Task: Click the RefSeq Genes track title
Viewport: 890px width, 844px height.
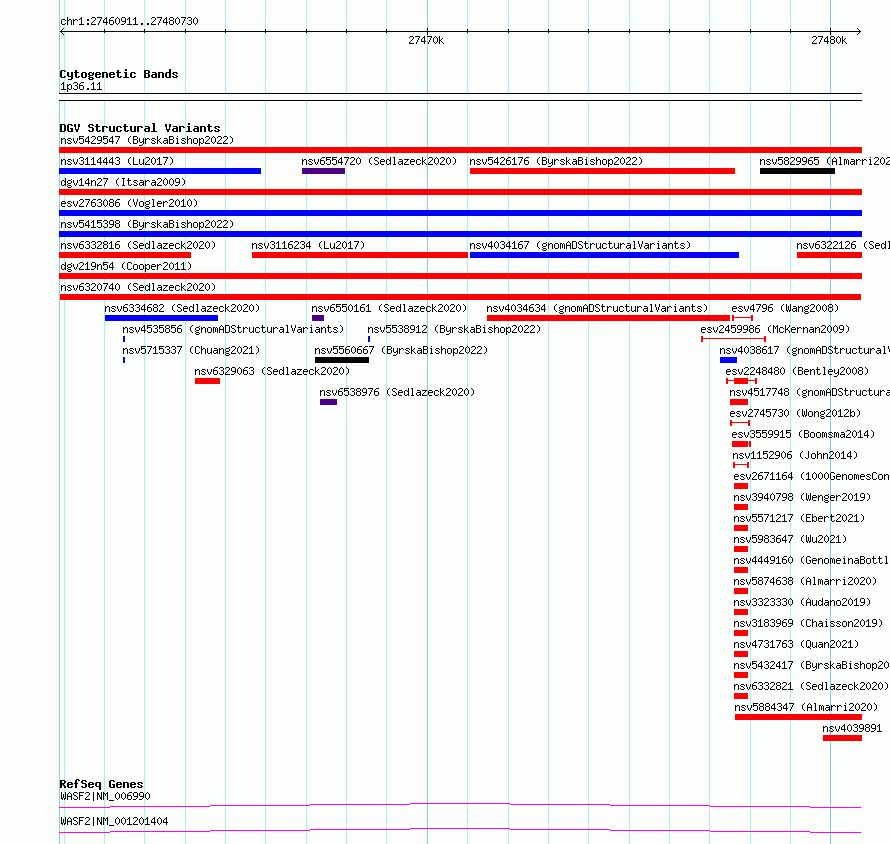Action: click(x=101, y=784)
